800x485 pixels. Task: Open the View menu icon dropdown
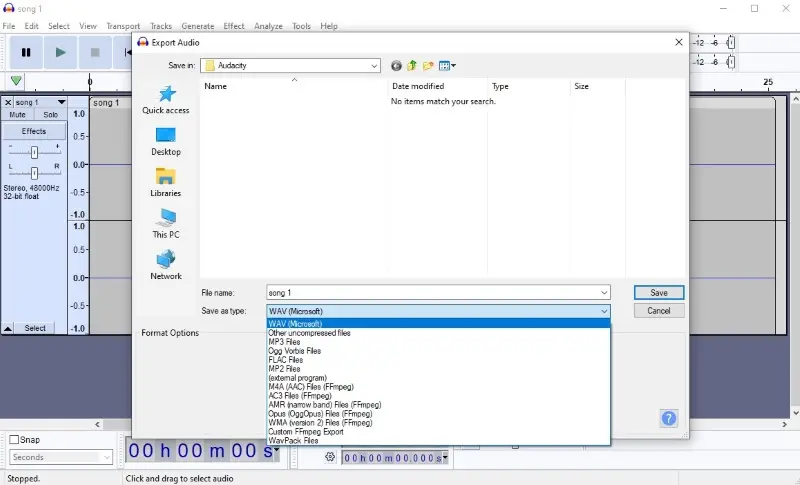pyautogui.click(x=447, y=65)
